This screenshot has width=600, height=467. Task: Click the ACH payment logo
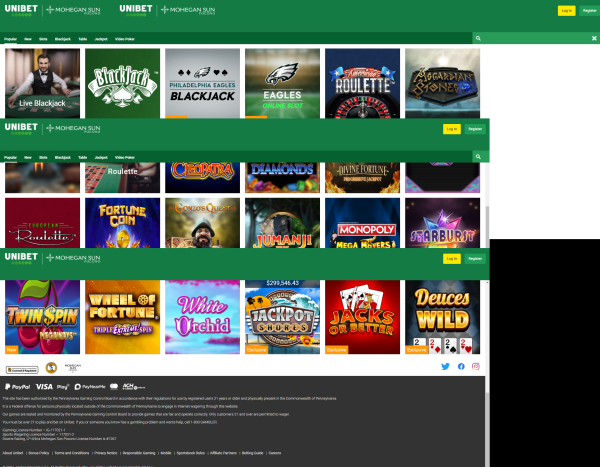(134, 387)
